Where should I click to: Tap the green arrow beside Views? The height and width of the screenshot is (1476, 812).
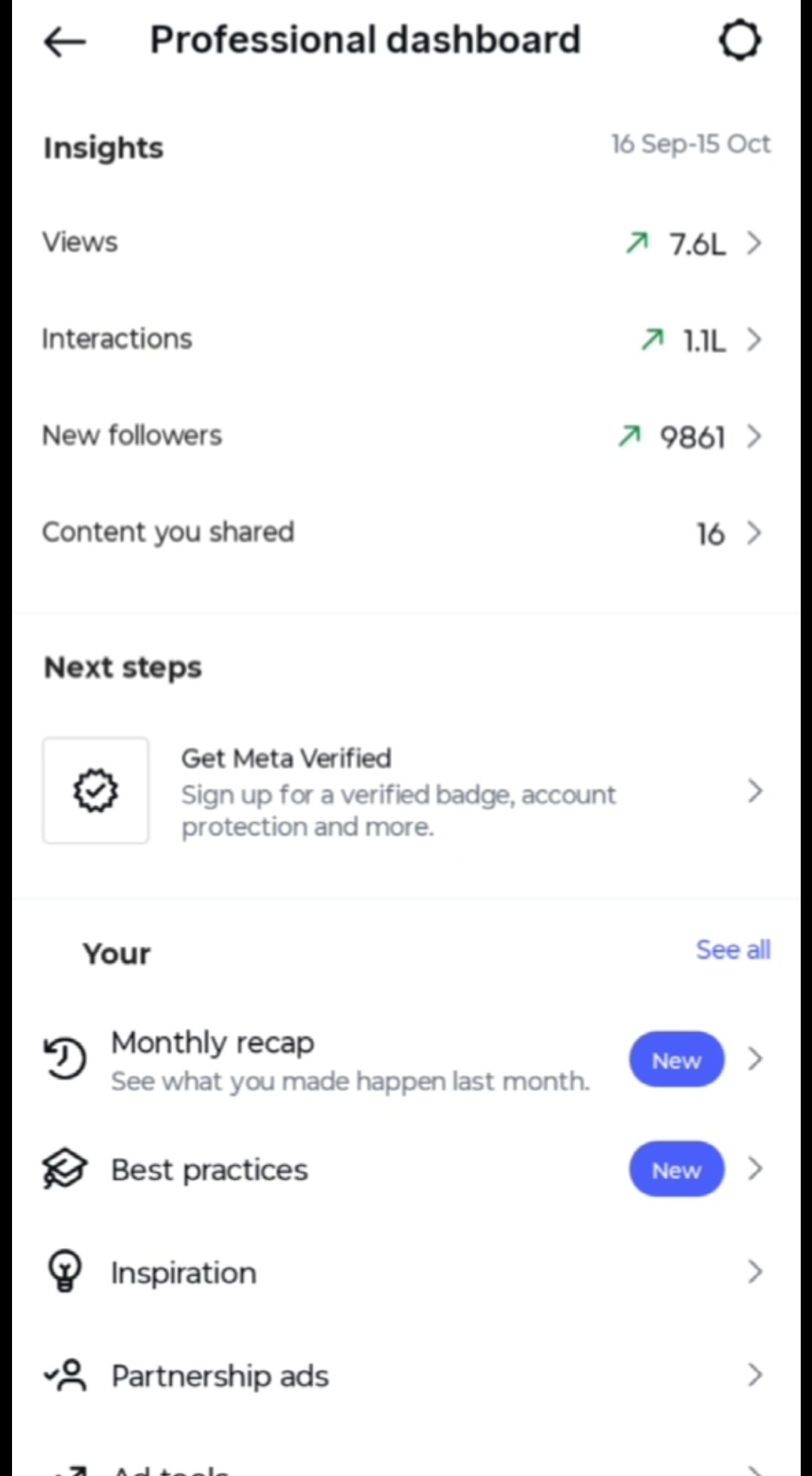[x=637, y=243]
